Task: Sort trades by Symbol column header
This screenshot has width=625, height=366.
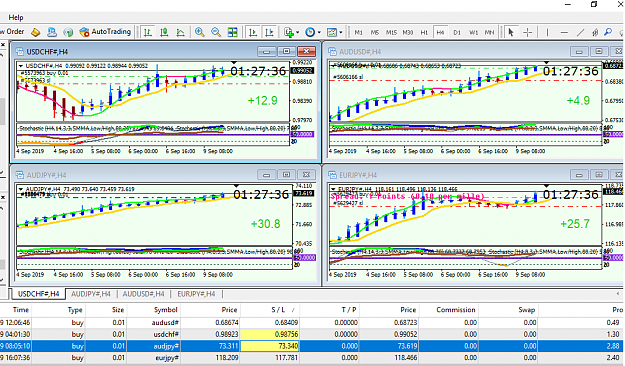Action: [154, 310]
